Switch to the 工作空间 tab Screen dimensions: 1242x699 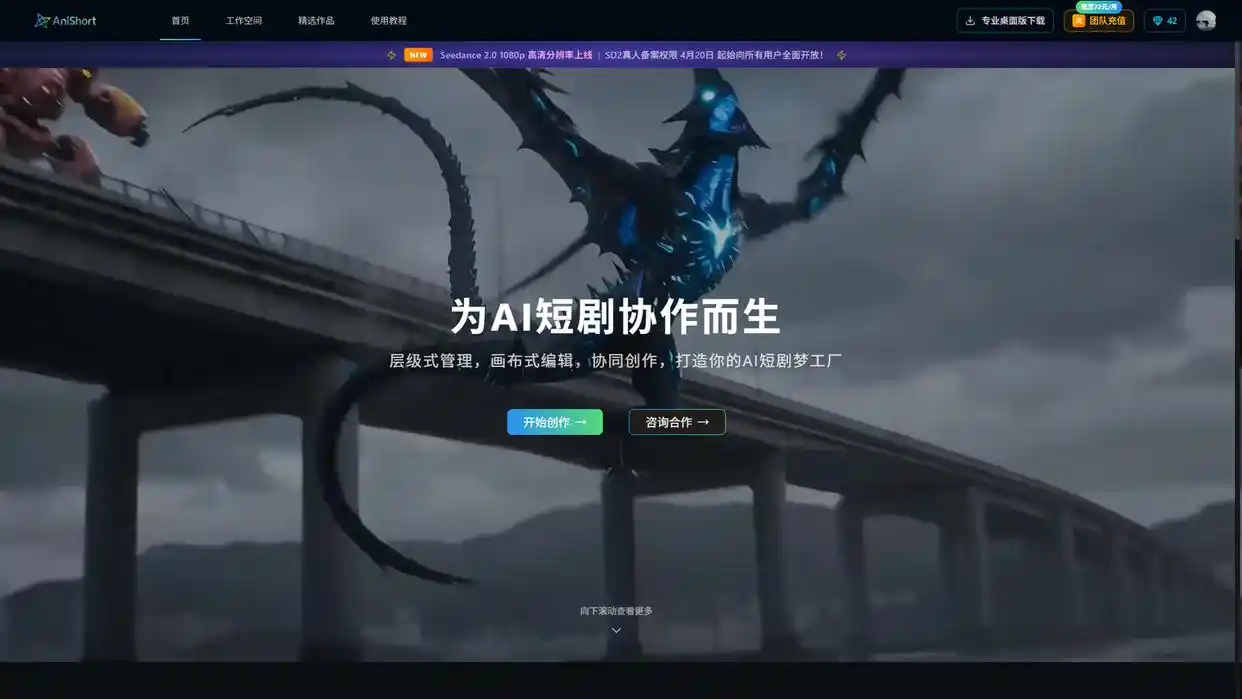click(x=244, y=20)
